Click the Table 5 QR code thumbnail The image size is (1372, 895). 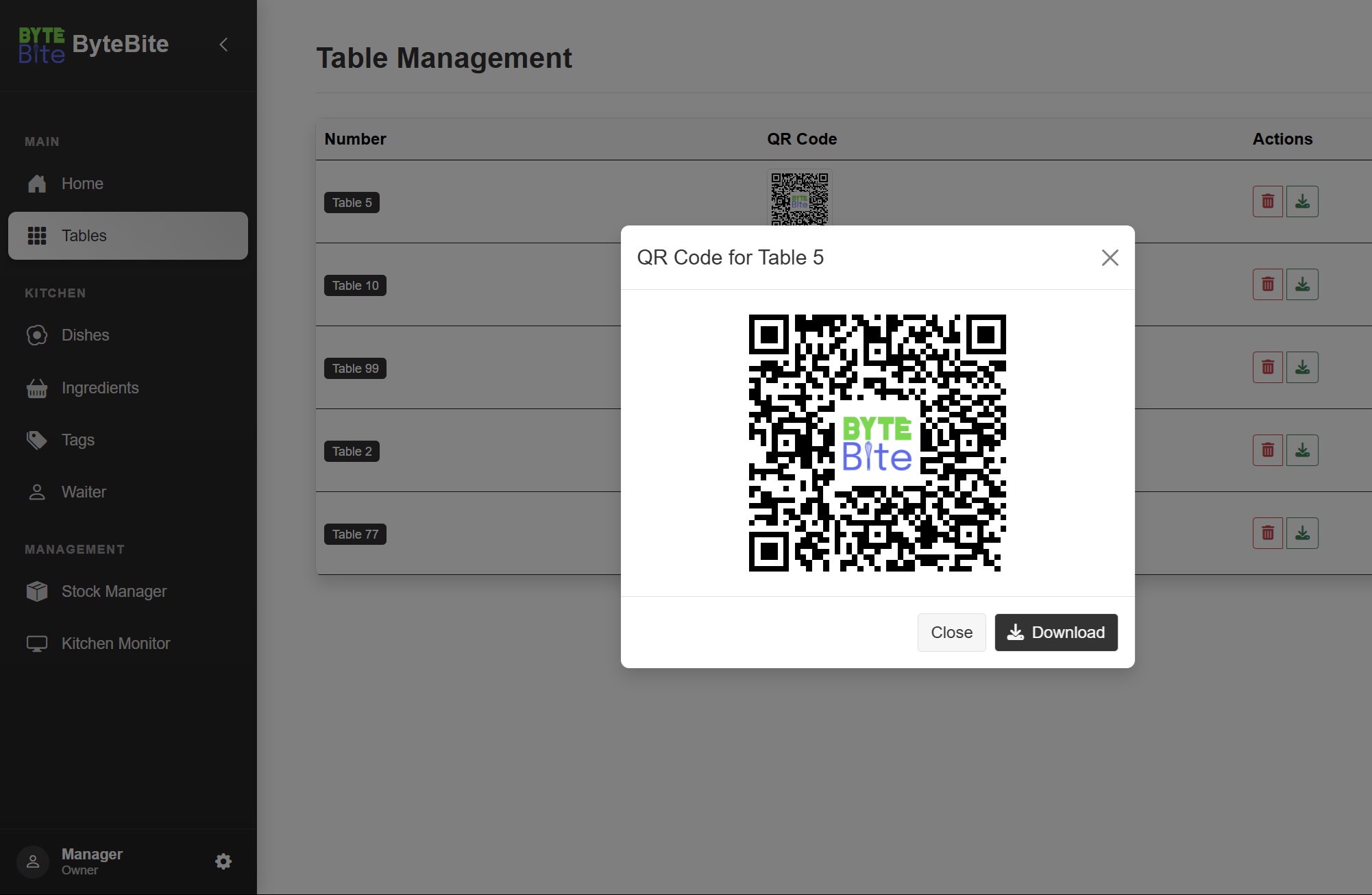799,199
